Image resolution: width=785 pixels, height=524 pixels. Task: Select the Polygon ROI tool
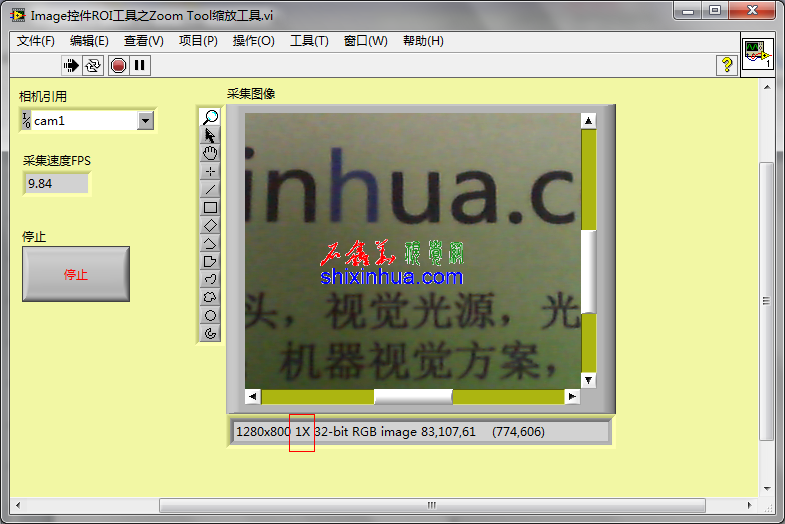click(x=210, y=261)
